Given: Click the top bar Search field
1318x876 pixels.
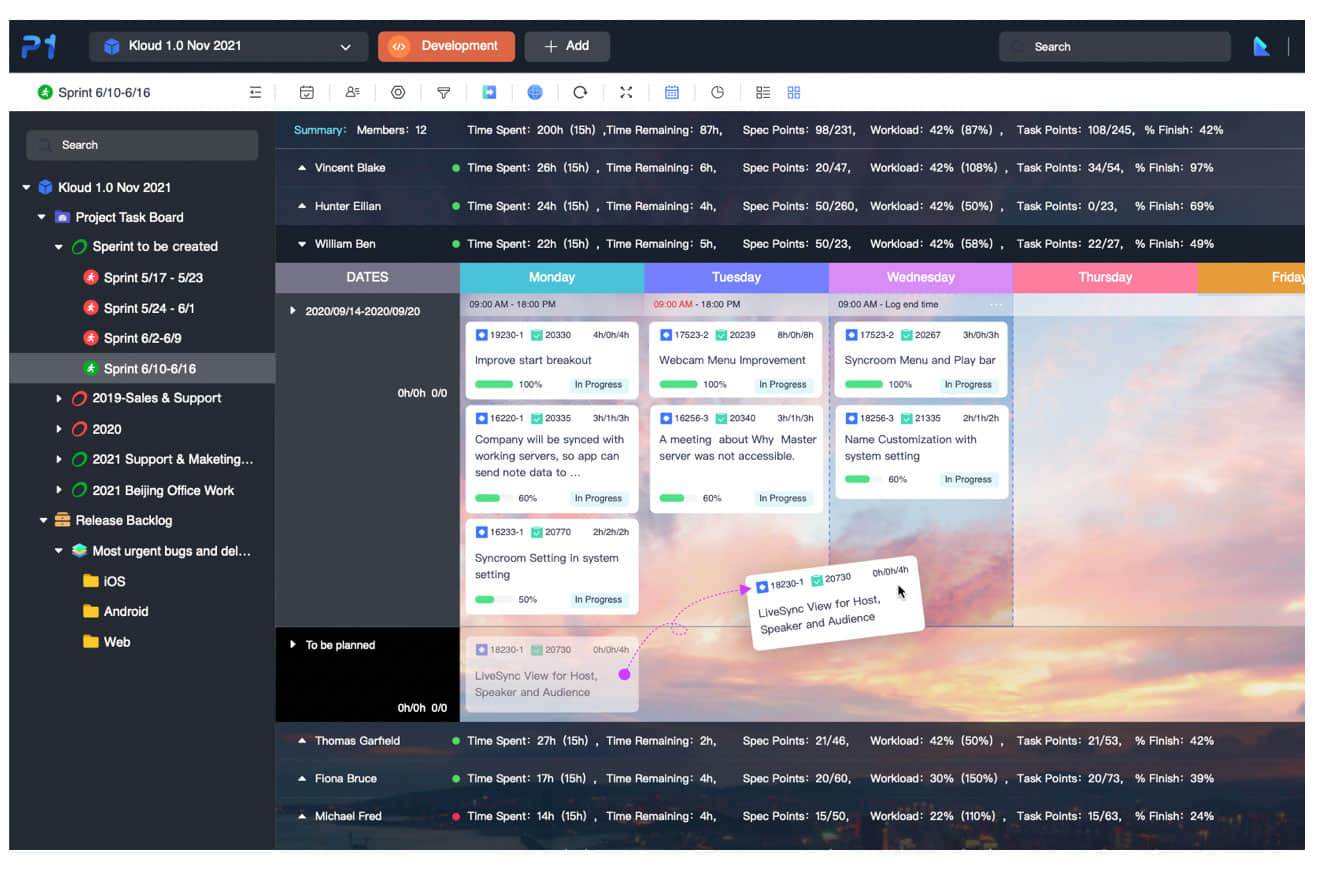Looking at the screenshot, I should click(x=1114, y=46).
